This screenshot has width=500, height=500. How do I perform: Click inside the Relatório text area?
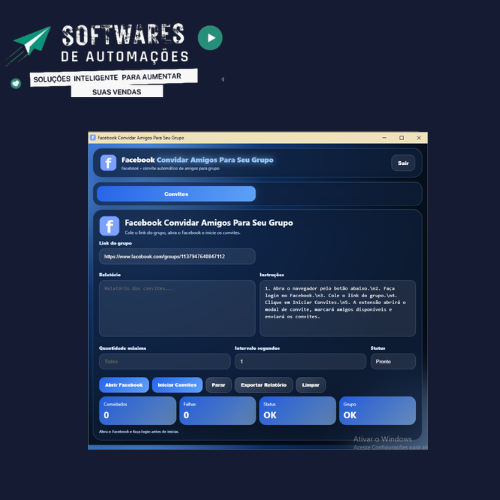click(x=177, y=308)
